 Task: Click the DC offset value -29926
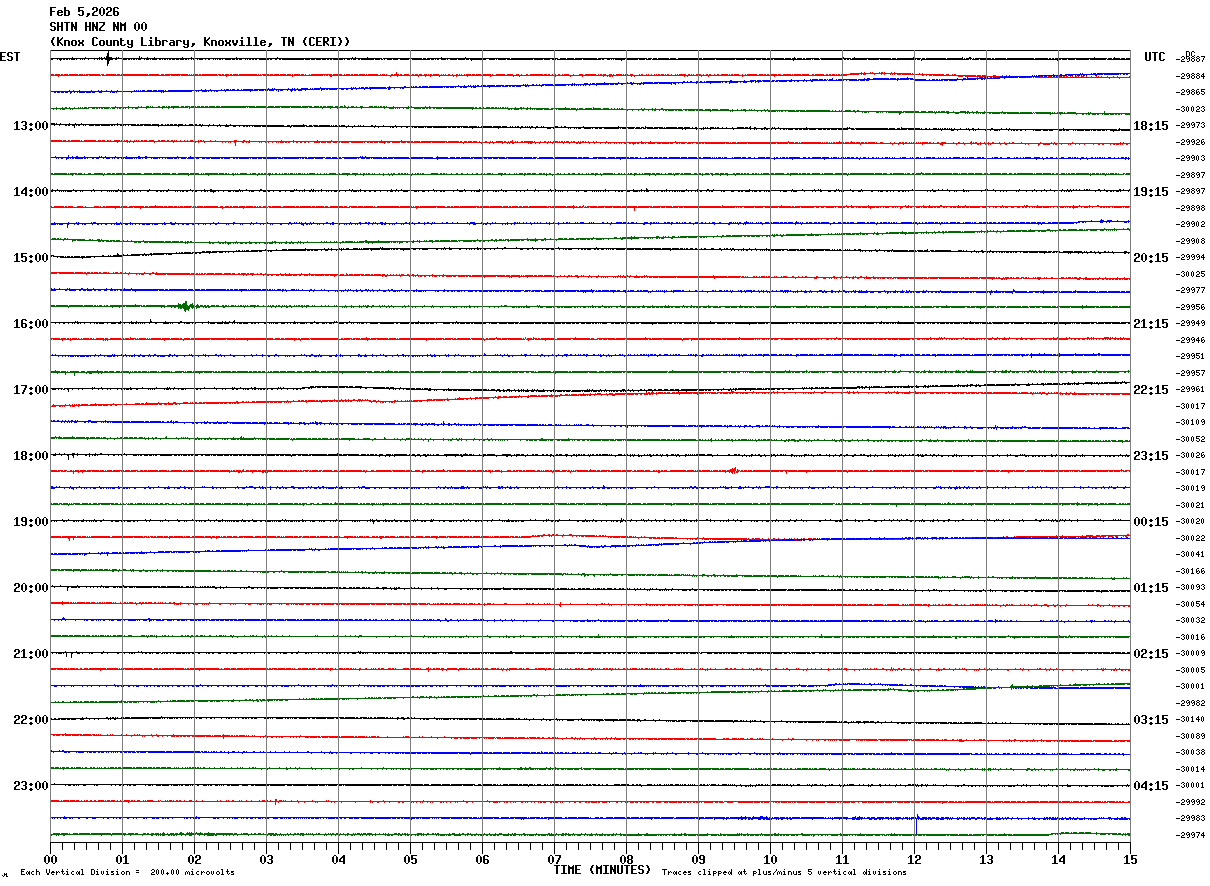coord(1191,142)
